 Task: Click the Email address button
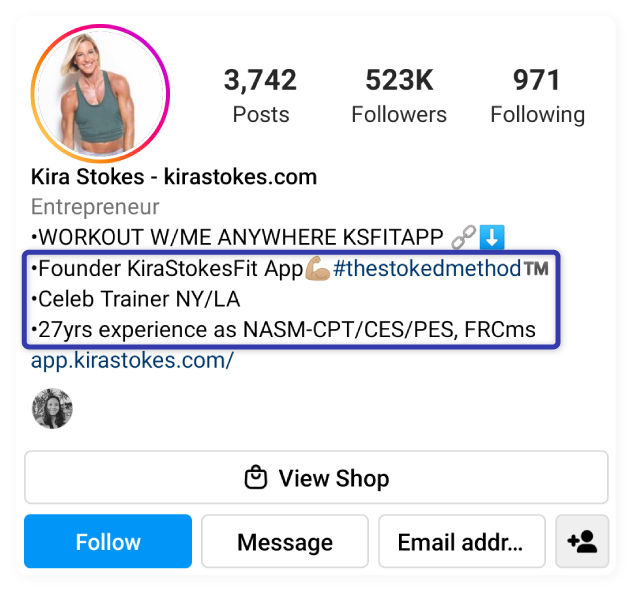pos(461,542)
